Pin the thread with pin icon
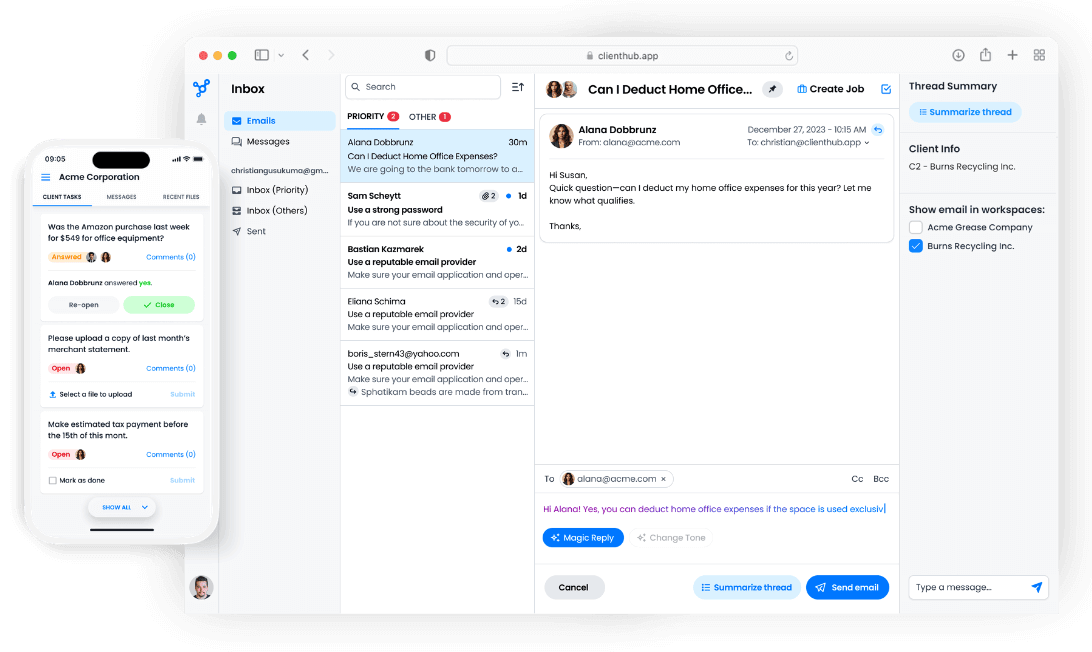 coord(772,89)
